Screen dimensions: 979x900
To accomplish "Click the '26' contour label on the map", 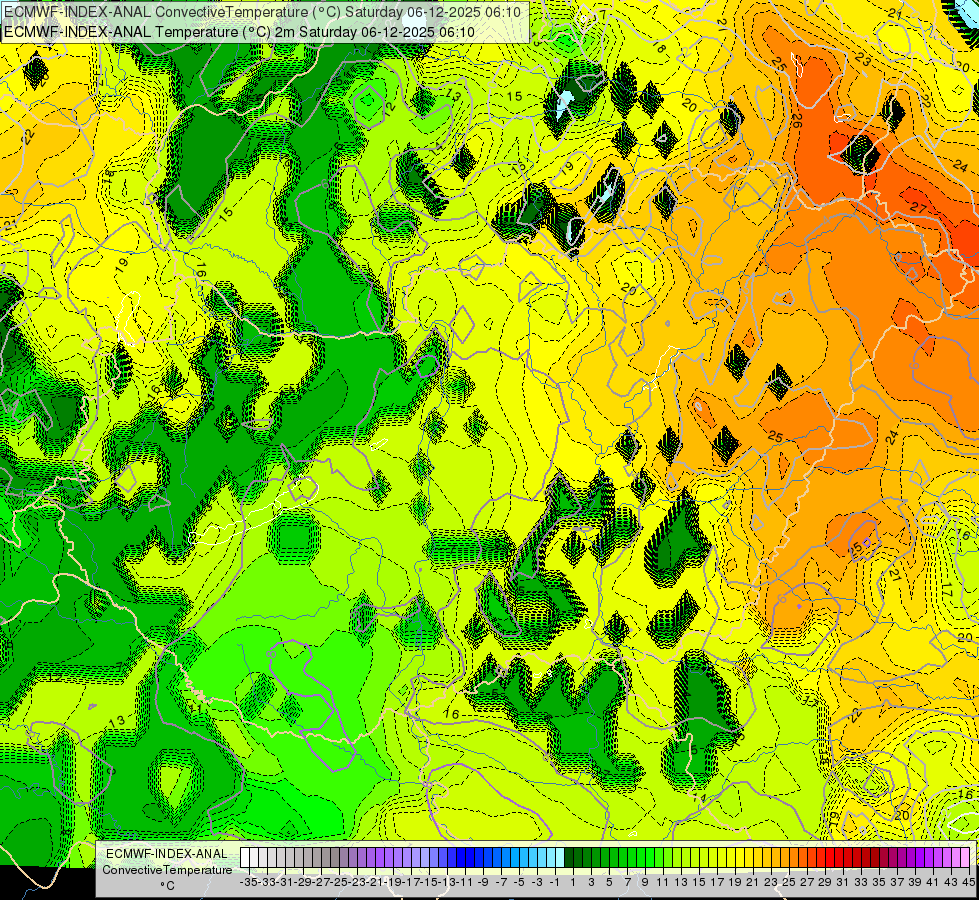I will pyautogui.click(x=795, y=121).
